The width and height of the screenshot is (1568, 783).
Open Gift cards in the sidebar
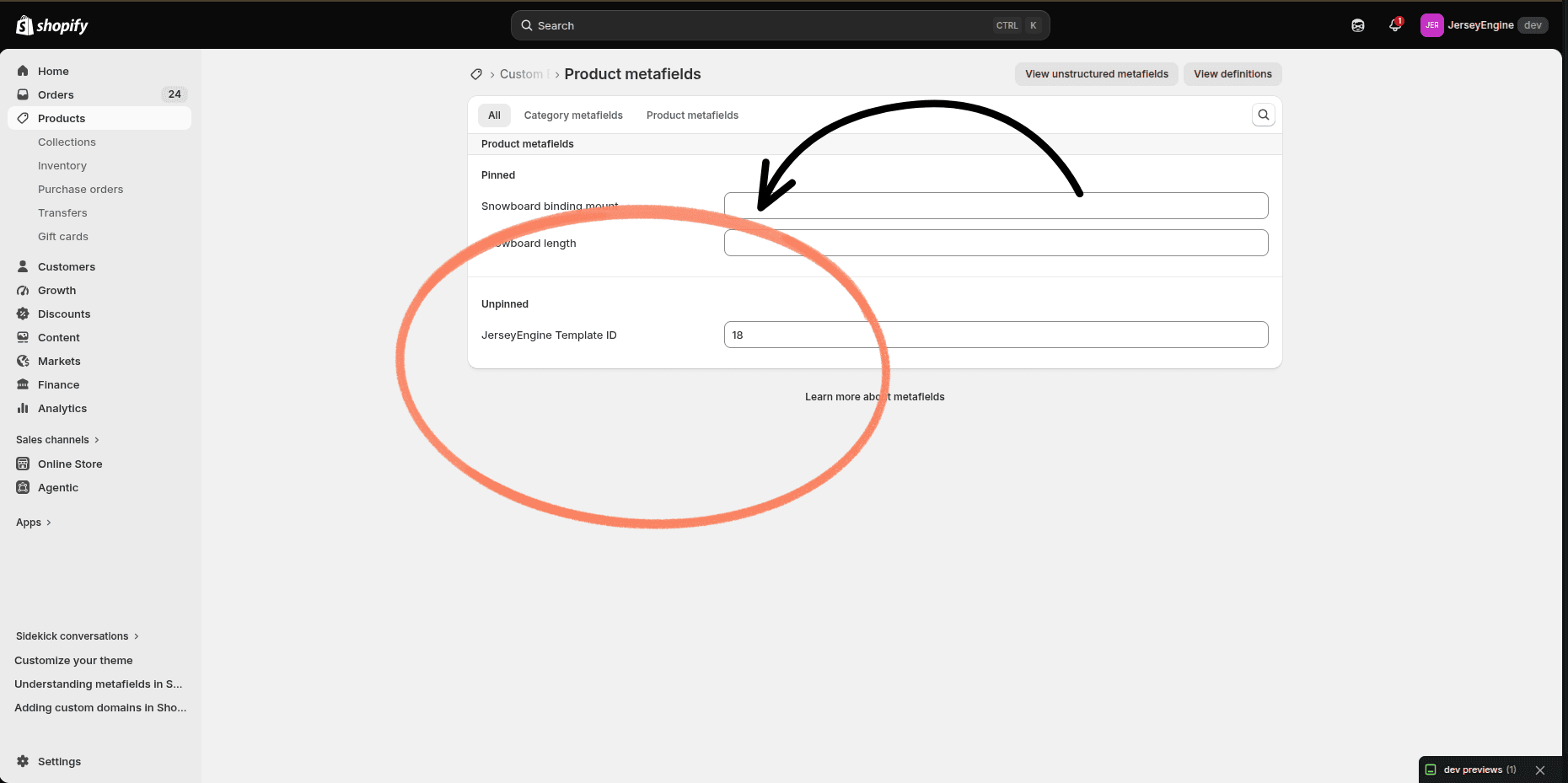(x=63, y=236)
